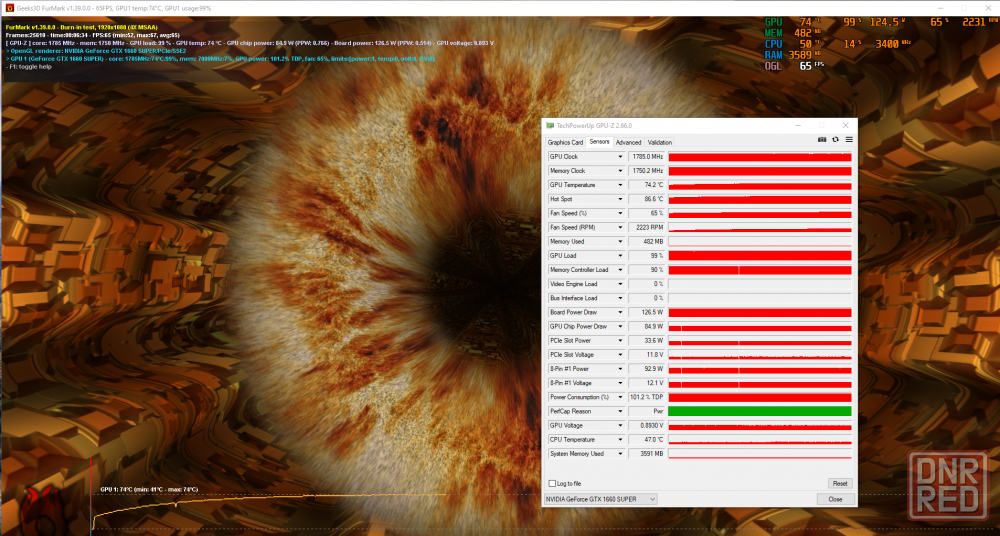Click the 1750.2 MHz Memory Clock value
This screenshot has height=536, width=1000.
click(x=647, y=171)
